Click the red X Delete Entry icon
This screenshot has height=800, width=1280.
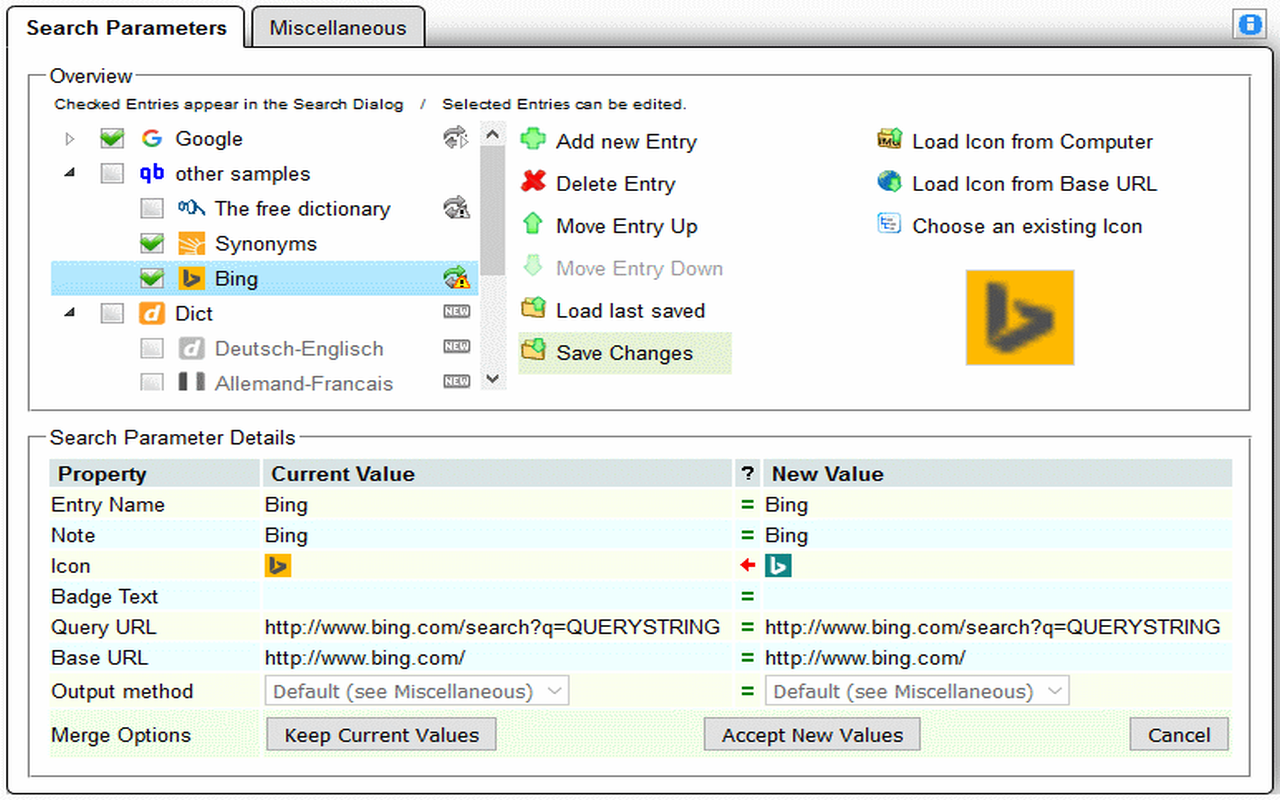[x=534, y=182]
